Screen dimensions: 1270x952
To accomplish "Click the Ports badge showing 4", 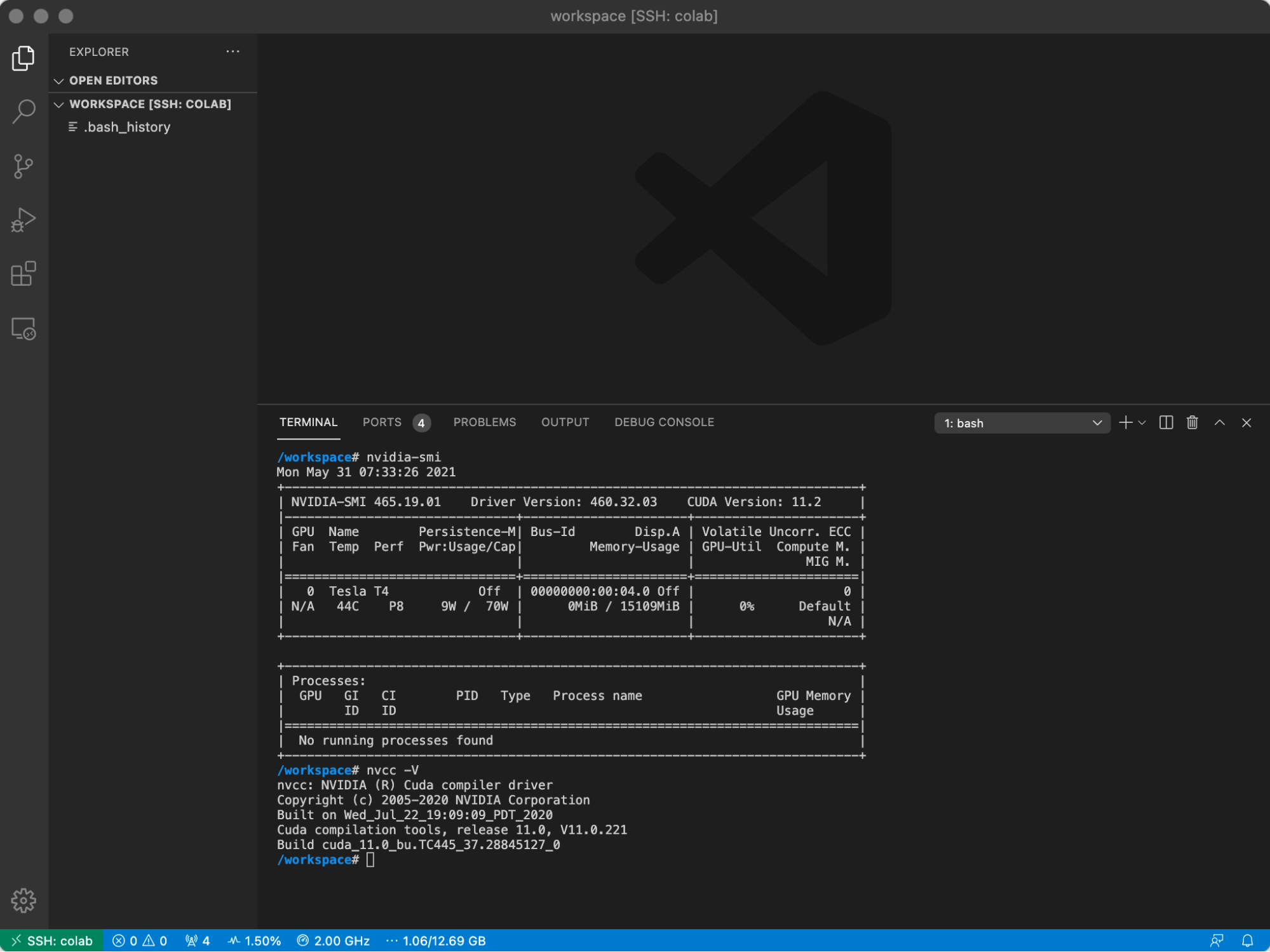I will pyautogui.click(x=421, y=423).
